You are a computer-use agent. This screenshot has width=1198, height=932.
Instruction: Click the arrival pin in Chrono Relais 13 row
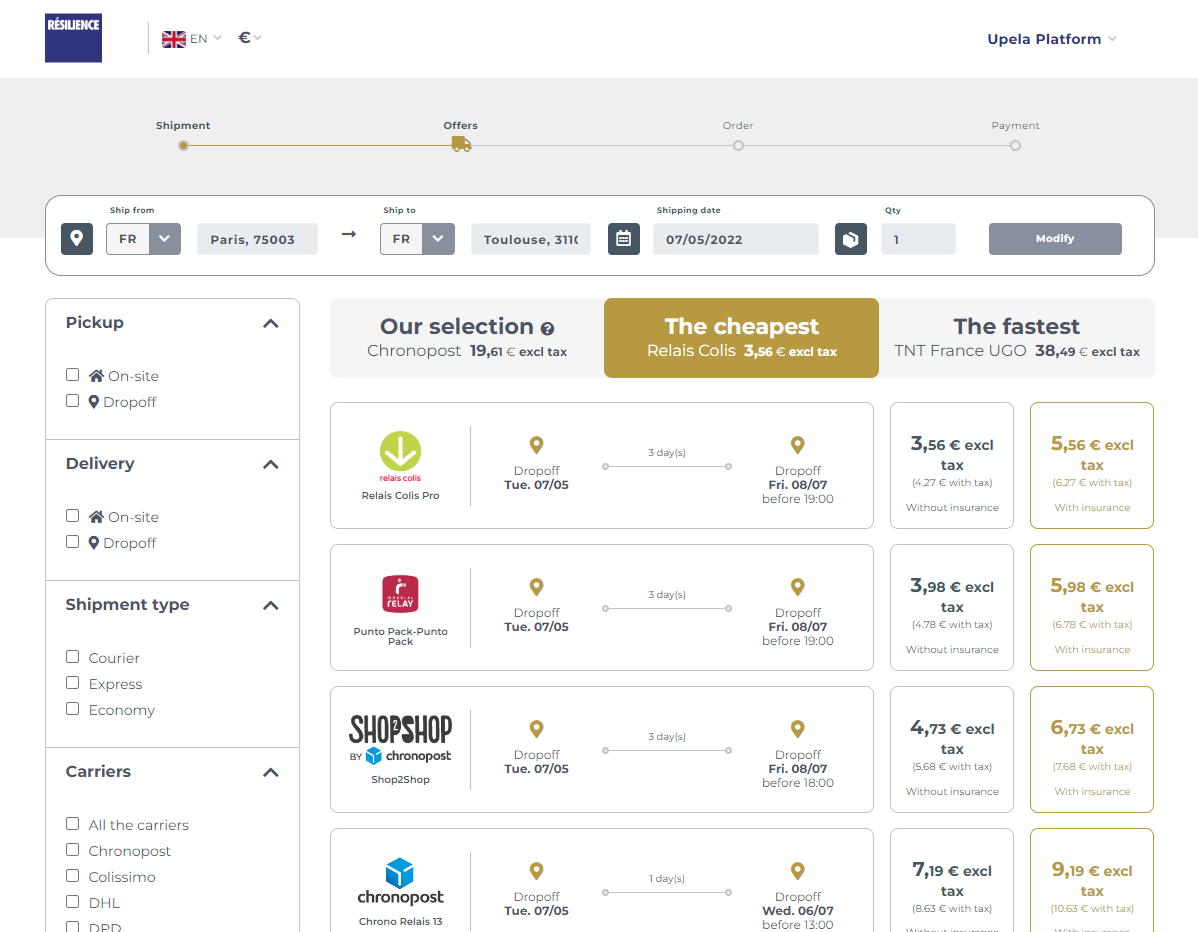tap(798, 871)
